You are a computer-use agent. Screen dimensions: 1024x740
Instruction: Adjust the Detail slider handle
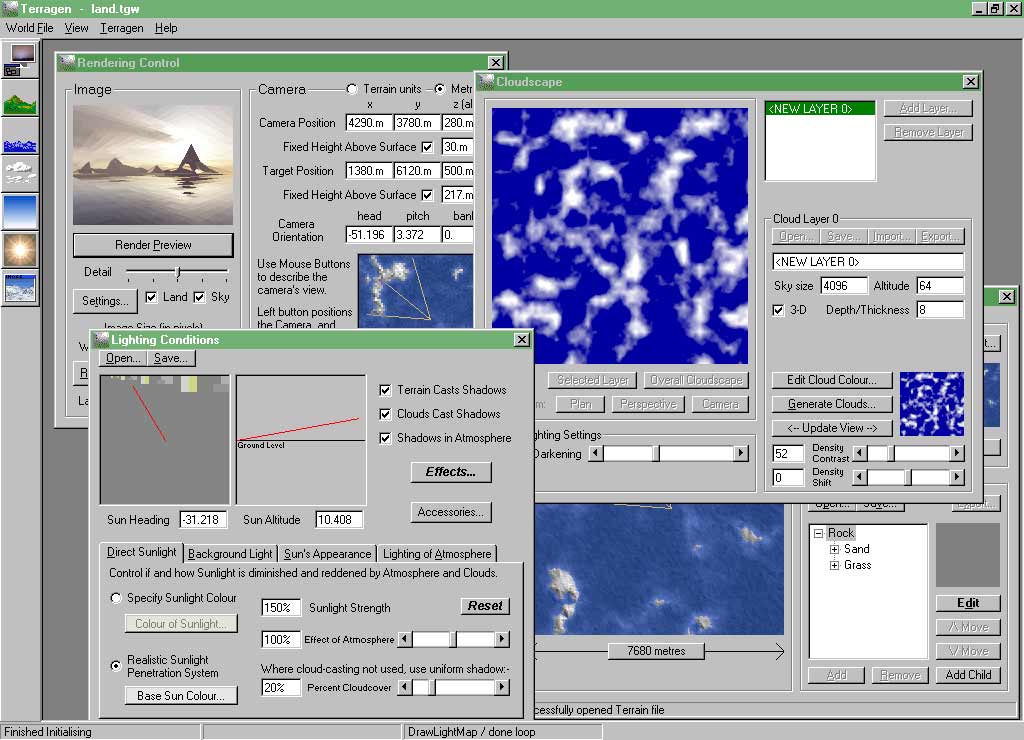coord(177,272)
